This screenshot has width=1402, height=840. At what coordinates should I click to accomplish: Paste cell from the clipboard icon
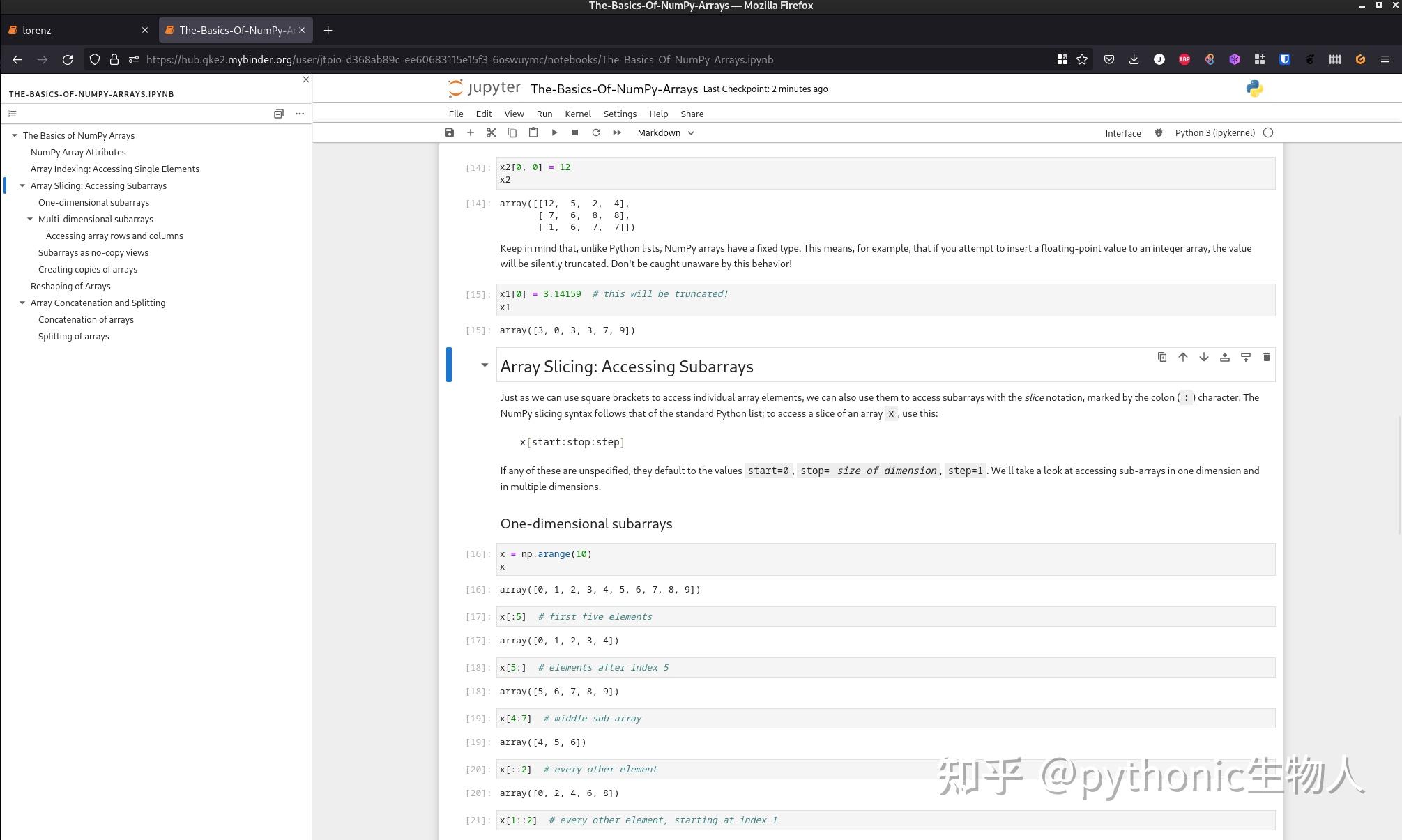point(533,132)
